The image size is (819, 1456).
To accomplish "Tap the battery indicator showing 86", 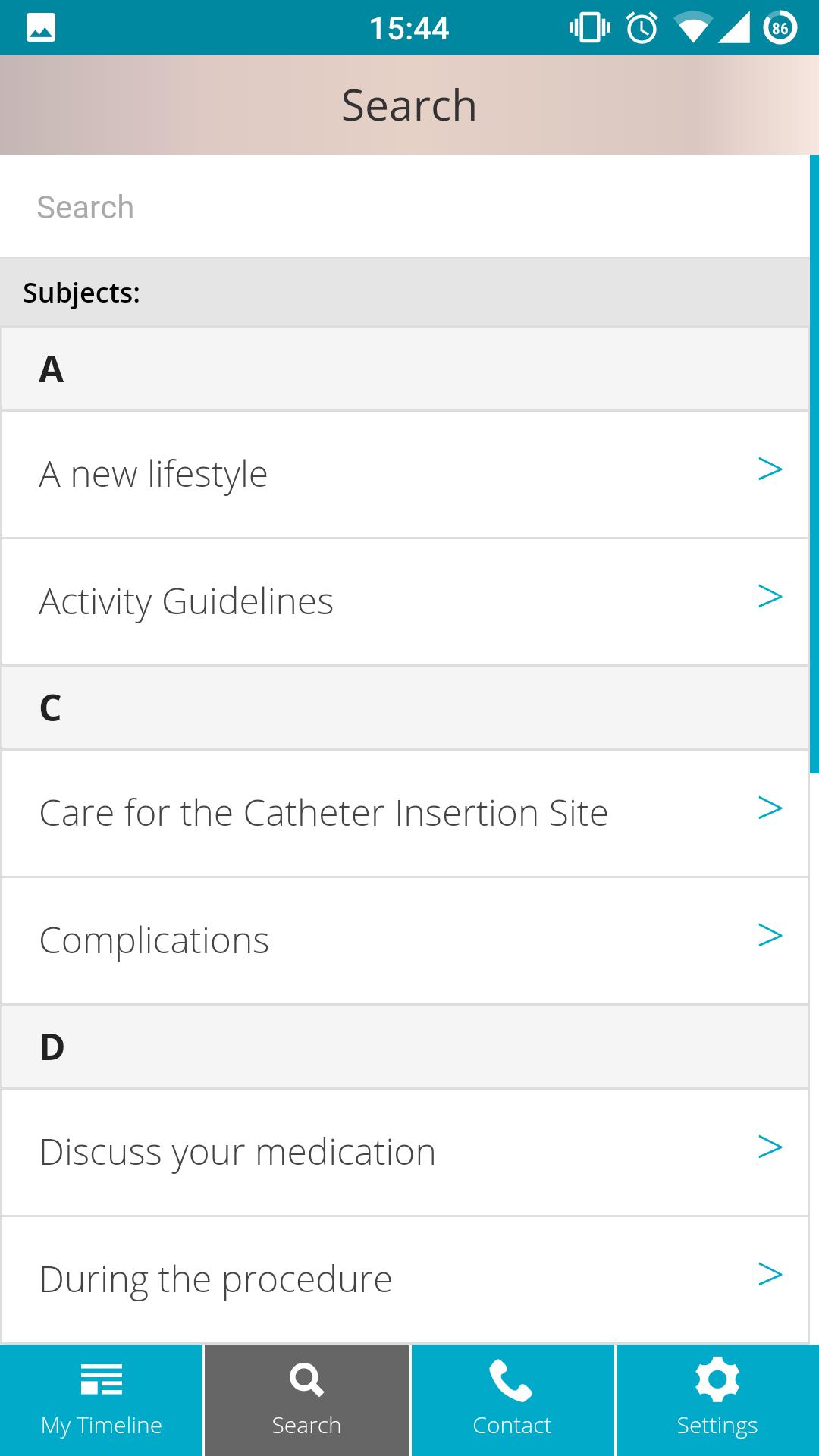I will [780, 27].
